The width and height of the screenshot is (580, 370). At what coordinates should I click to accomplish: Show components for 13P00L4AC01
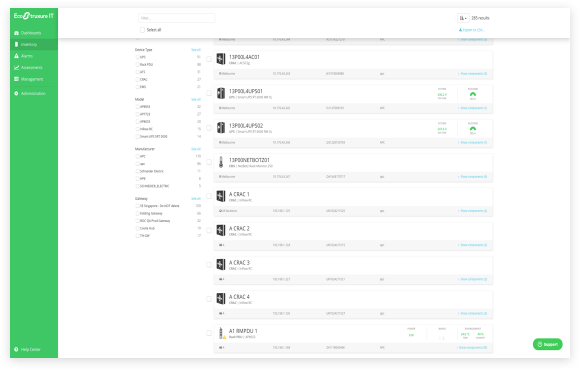pos(472,74)
